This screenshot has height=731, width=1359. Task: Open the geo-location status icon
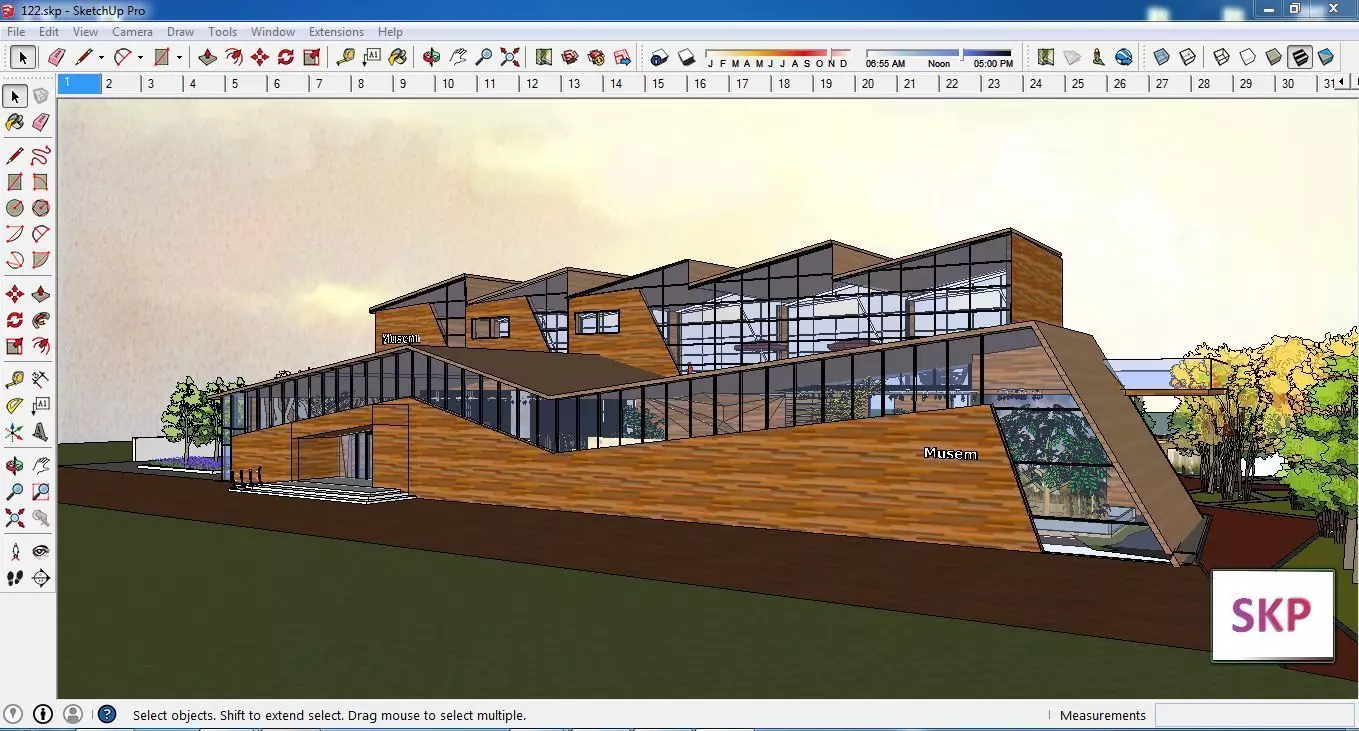pos(14,714)
